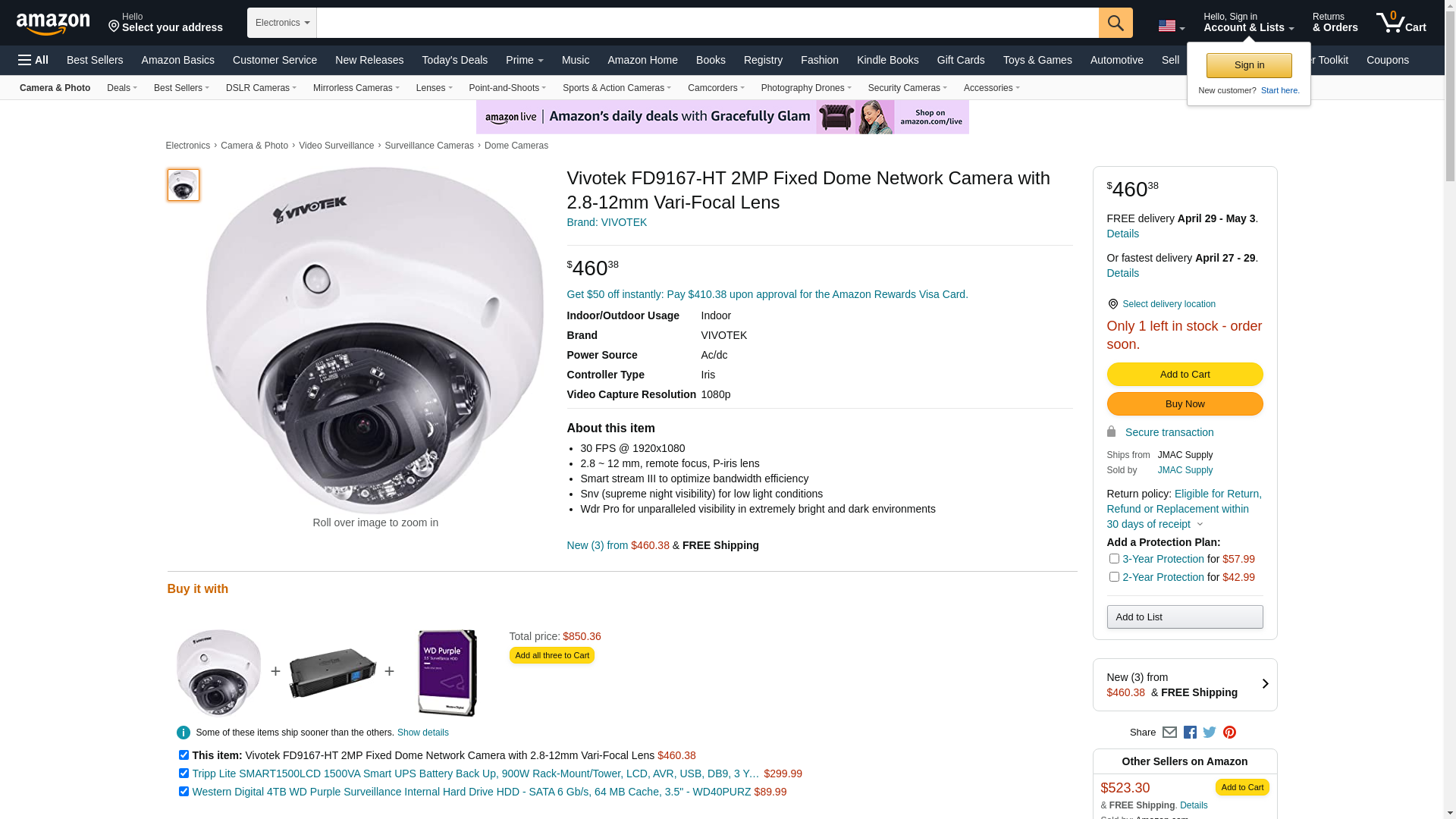Click the search magnifying glass button
Screen dimensions: 1456x819
point(1115,23)
